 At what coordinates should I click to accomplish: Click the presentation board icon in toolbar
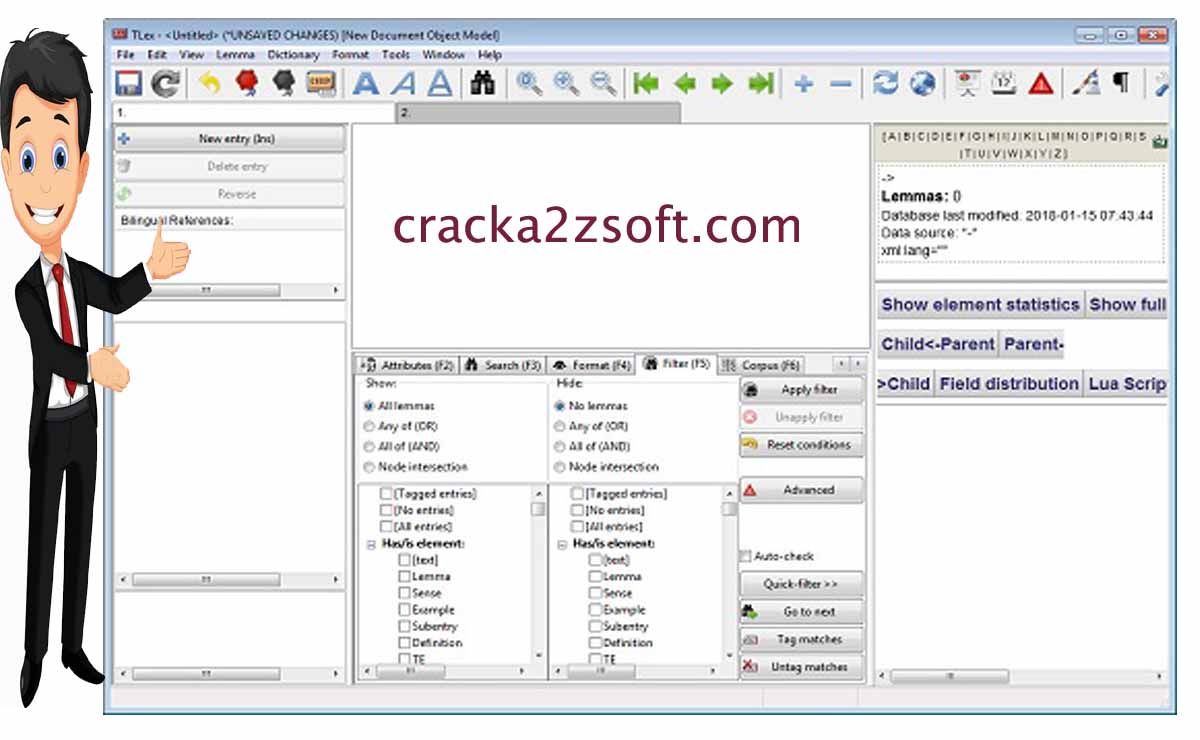[x=966, y=83]
